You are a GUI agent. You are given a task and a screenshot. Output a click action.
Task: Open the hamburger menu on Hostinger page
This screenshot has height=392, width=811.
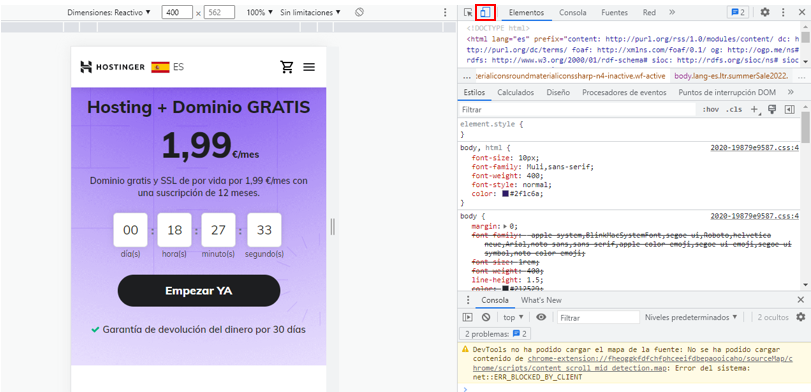pyautogui.click(x=309, y=67)
